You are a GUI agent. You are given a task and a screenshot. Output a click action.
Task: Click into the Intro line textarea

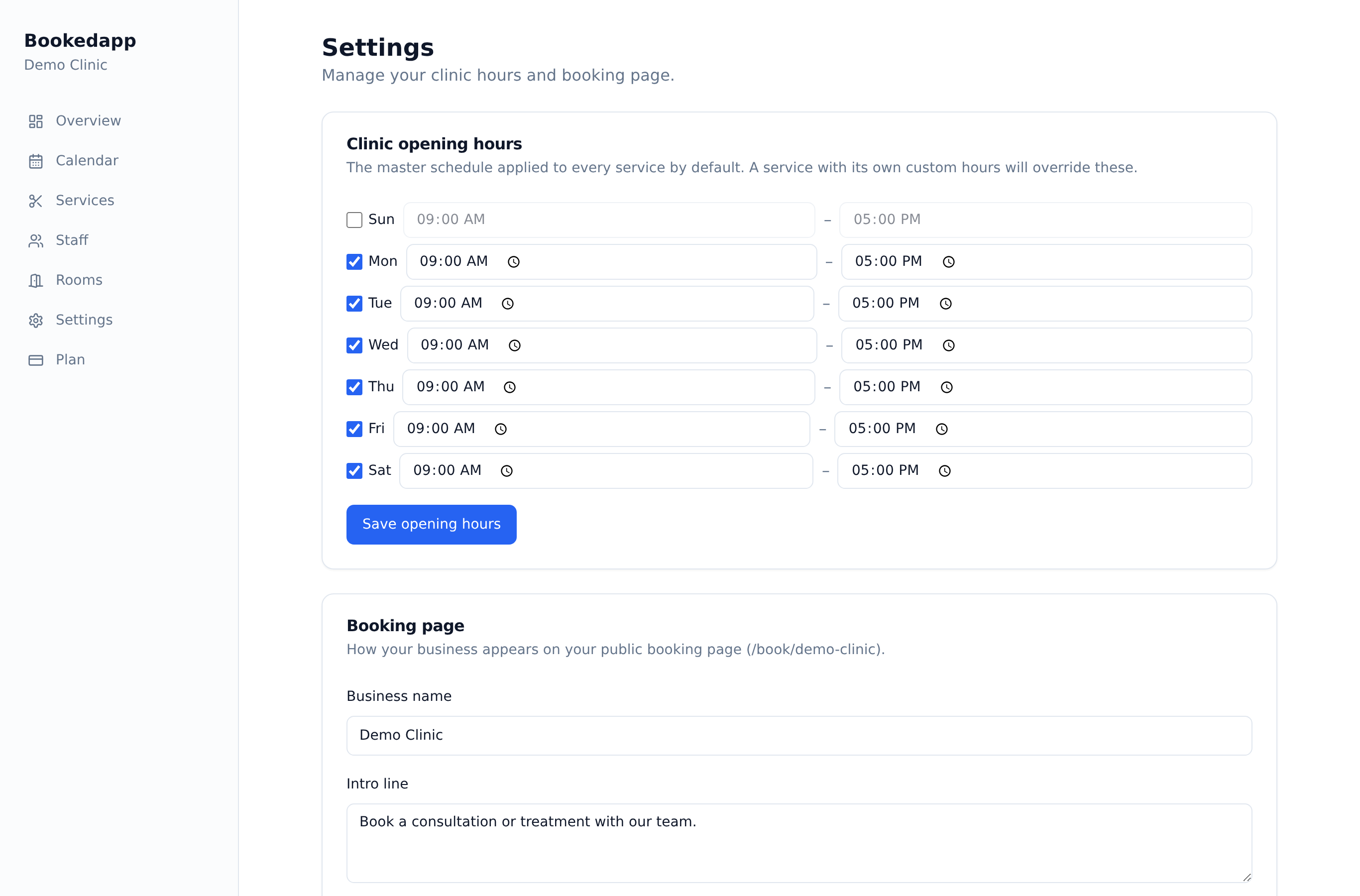[x=799, y=843]
